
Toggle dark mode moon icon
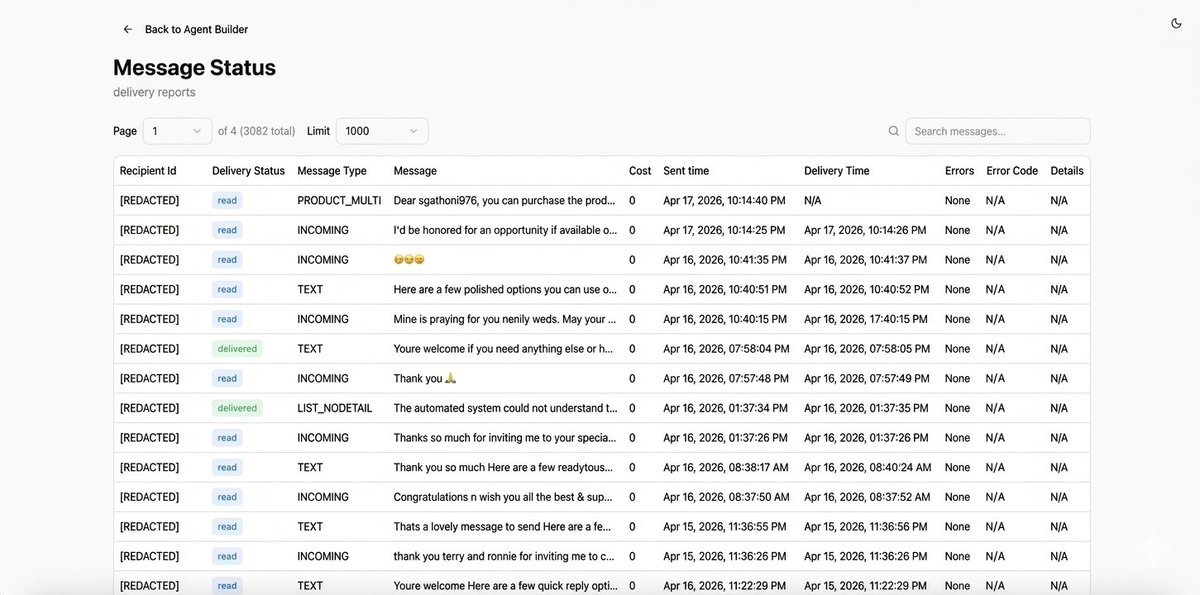pyautogui.click(x=1176, y=23)
